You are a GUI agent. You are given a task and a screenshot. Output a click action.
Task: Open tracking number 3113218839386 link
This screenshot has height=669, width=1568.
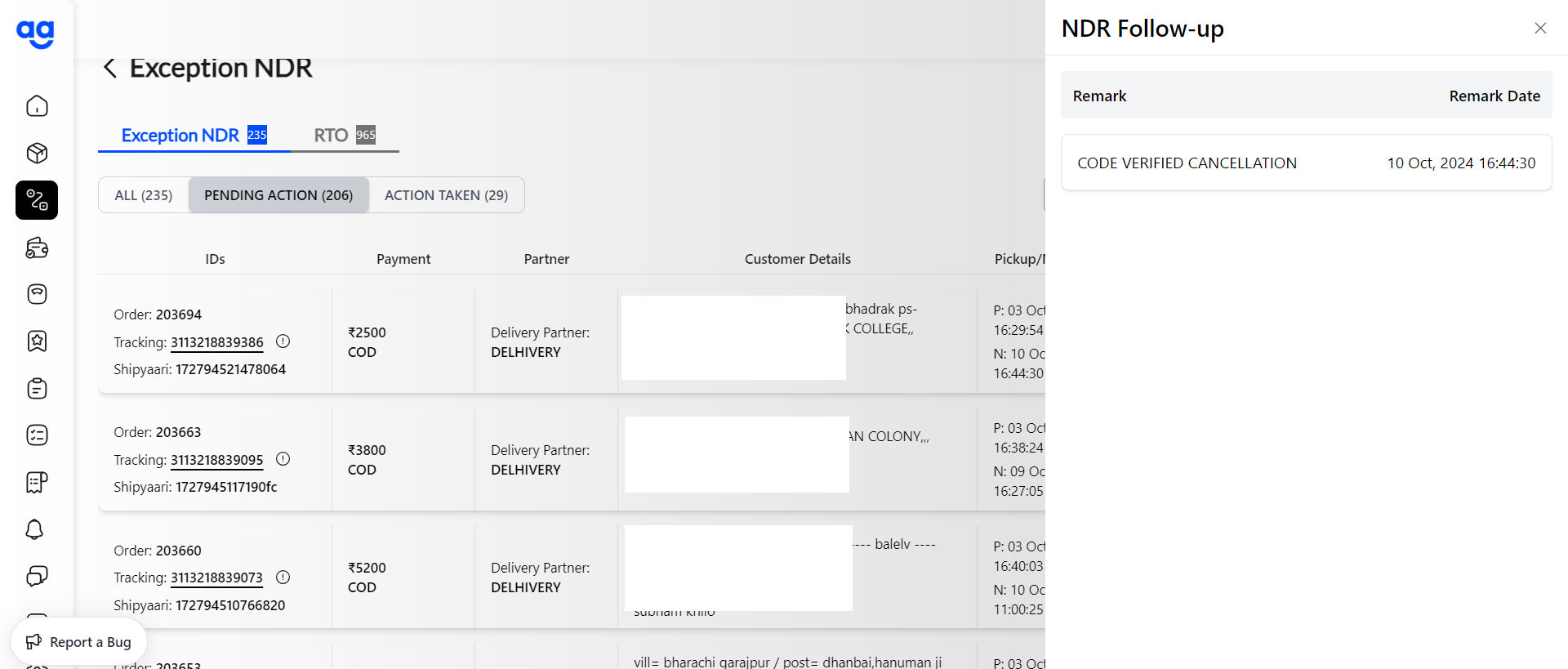(216, 342)
